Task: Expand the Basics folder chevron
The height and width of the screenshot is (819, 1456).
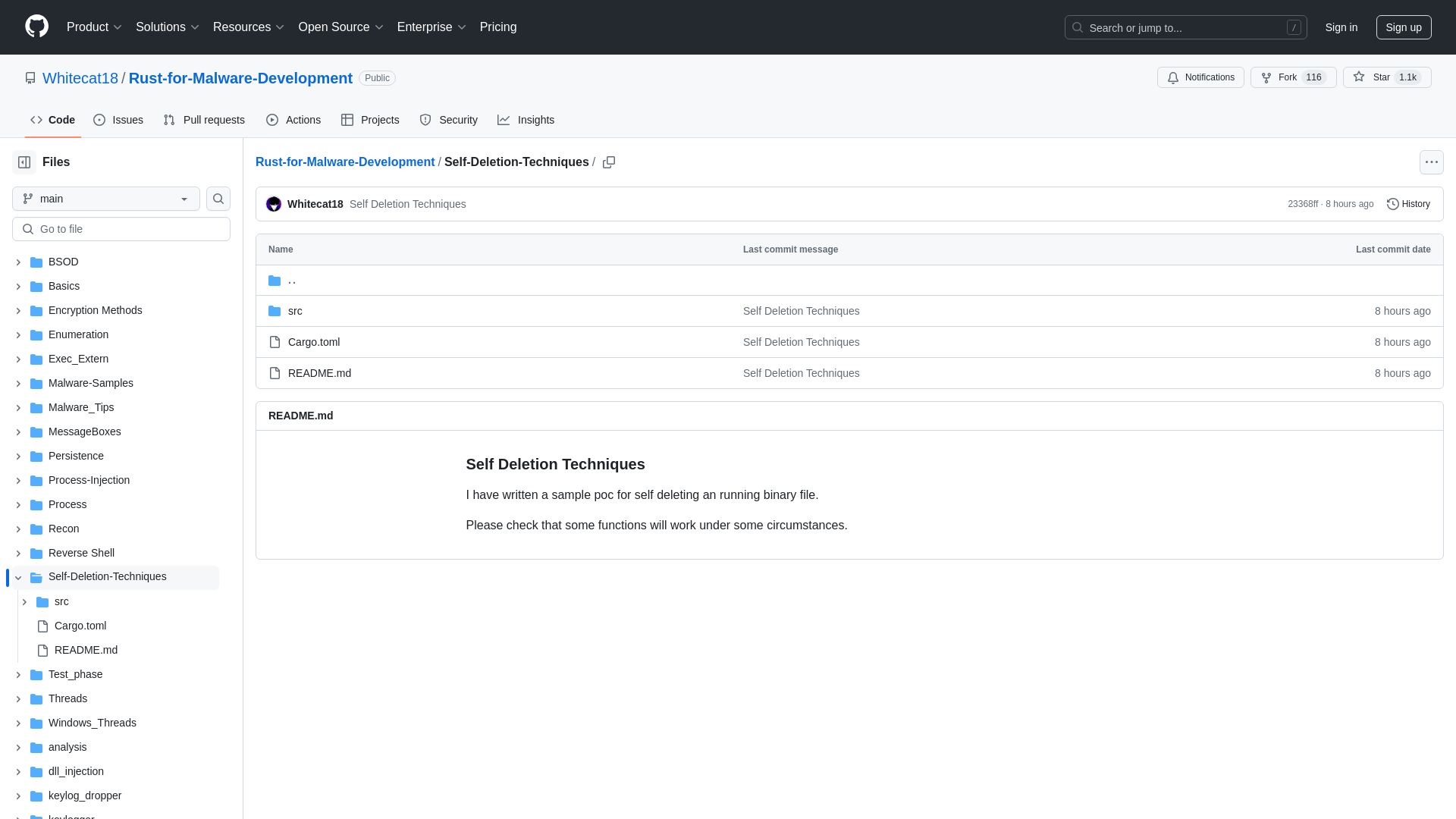Action: click(18, 286)
